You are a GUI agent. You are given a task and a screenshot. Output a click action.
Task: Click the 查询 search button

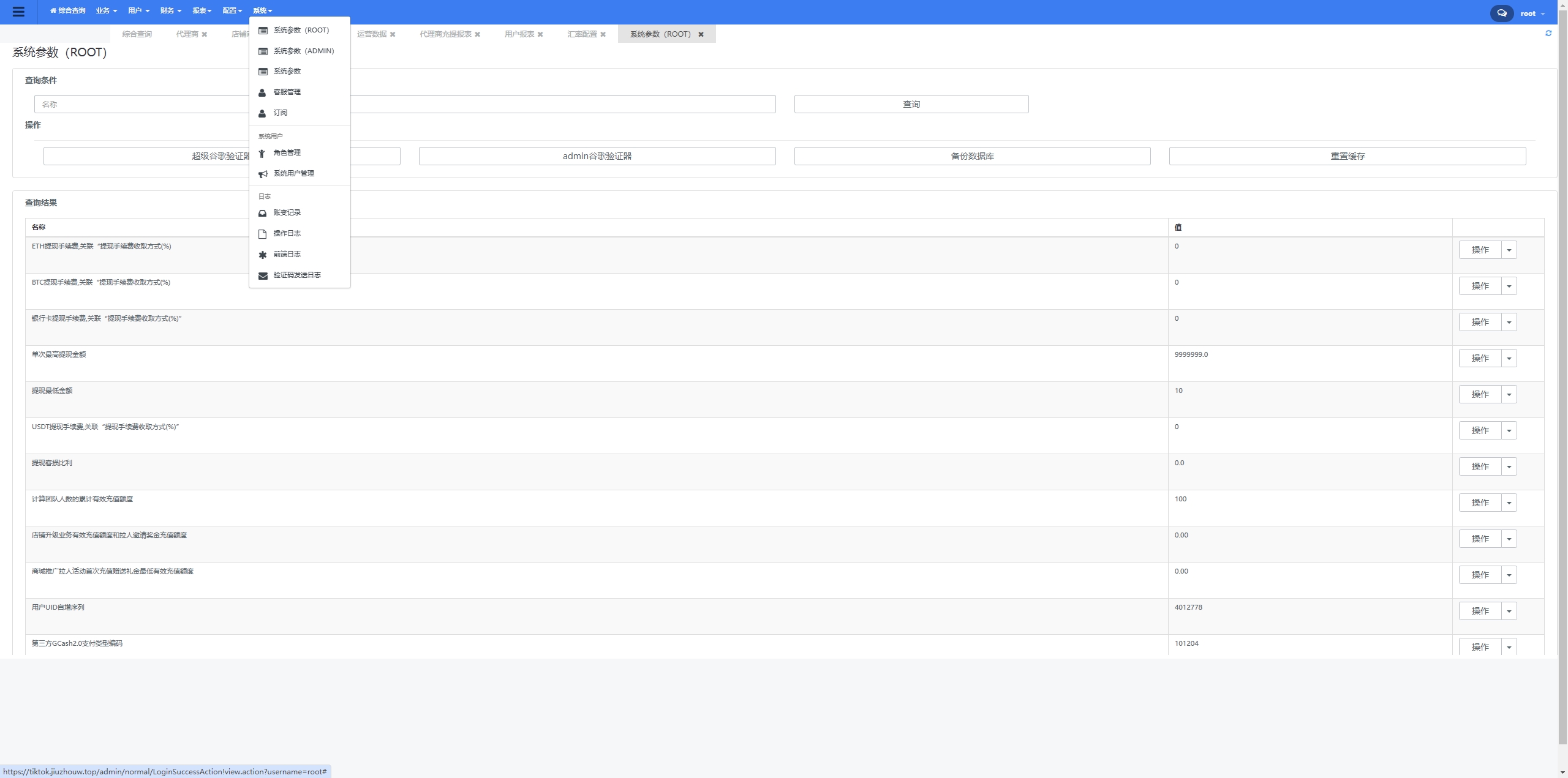click(911, 104)
